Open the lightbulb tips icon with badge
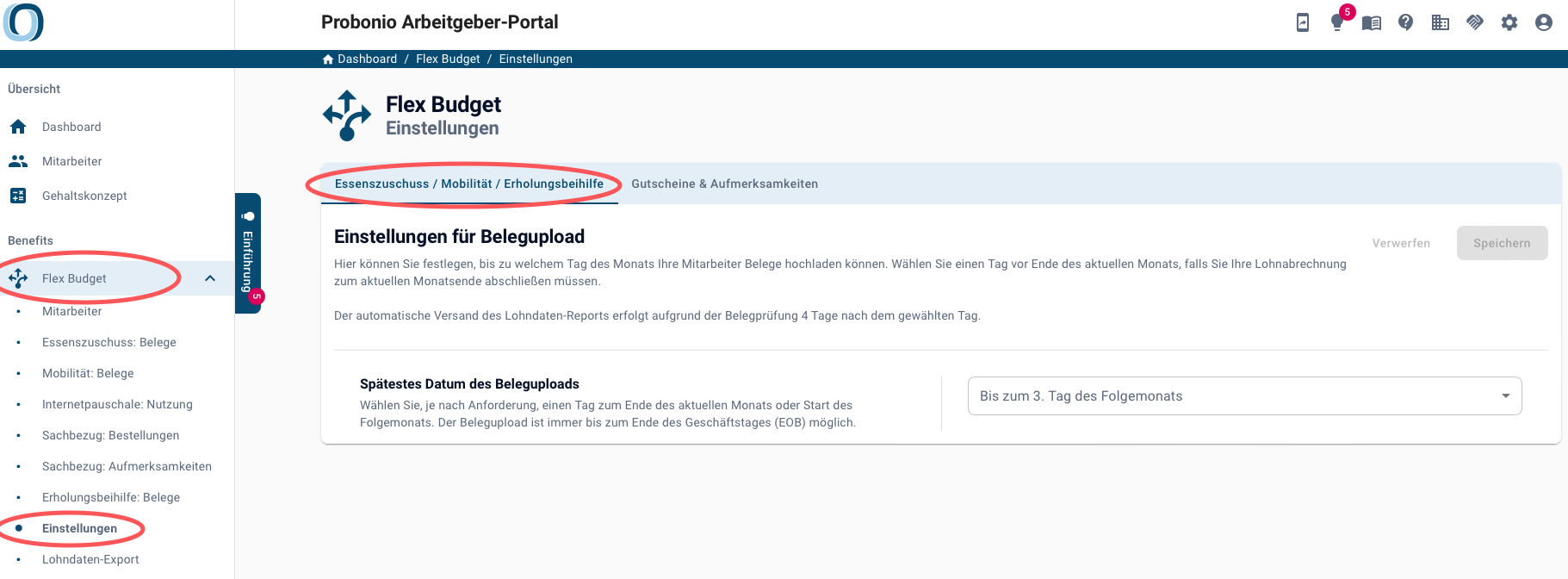 (1337, 22)
